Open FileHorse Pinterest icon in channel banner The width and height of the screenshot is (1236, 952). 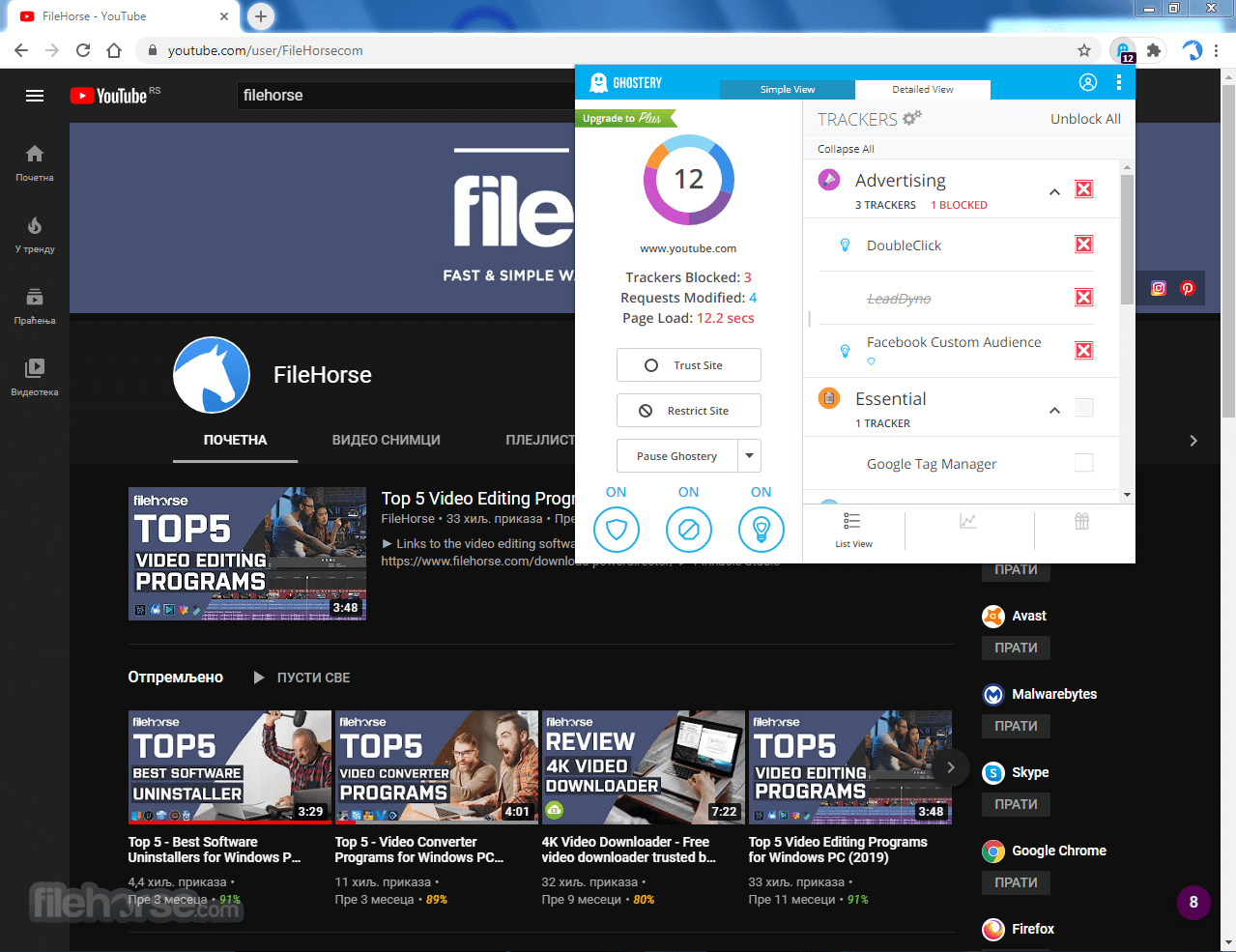[x=1188, y=288]
